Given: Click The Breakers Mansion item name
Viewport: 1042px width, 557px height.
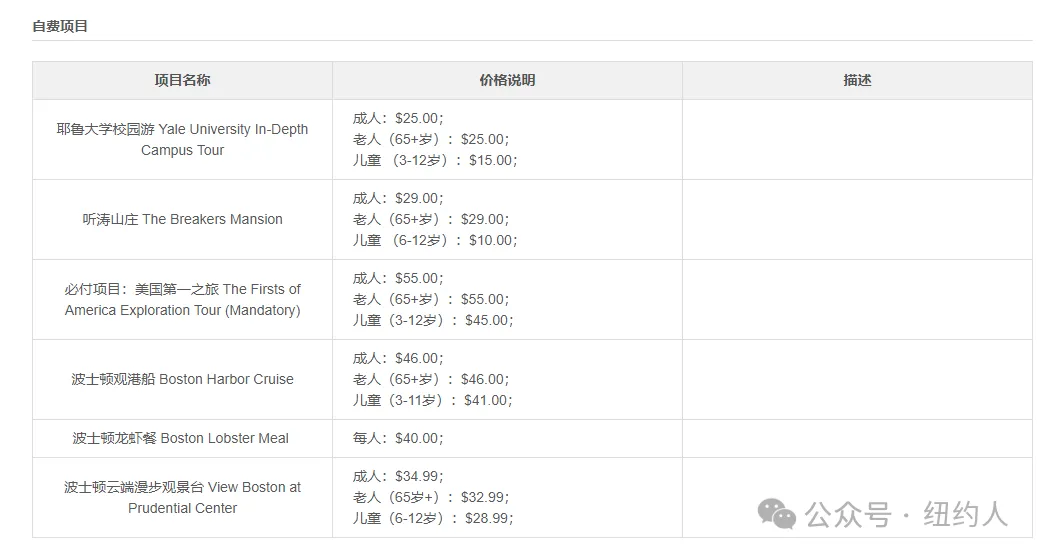Looking at the screenshot, I should click(182, 219).
